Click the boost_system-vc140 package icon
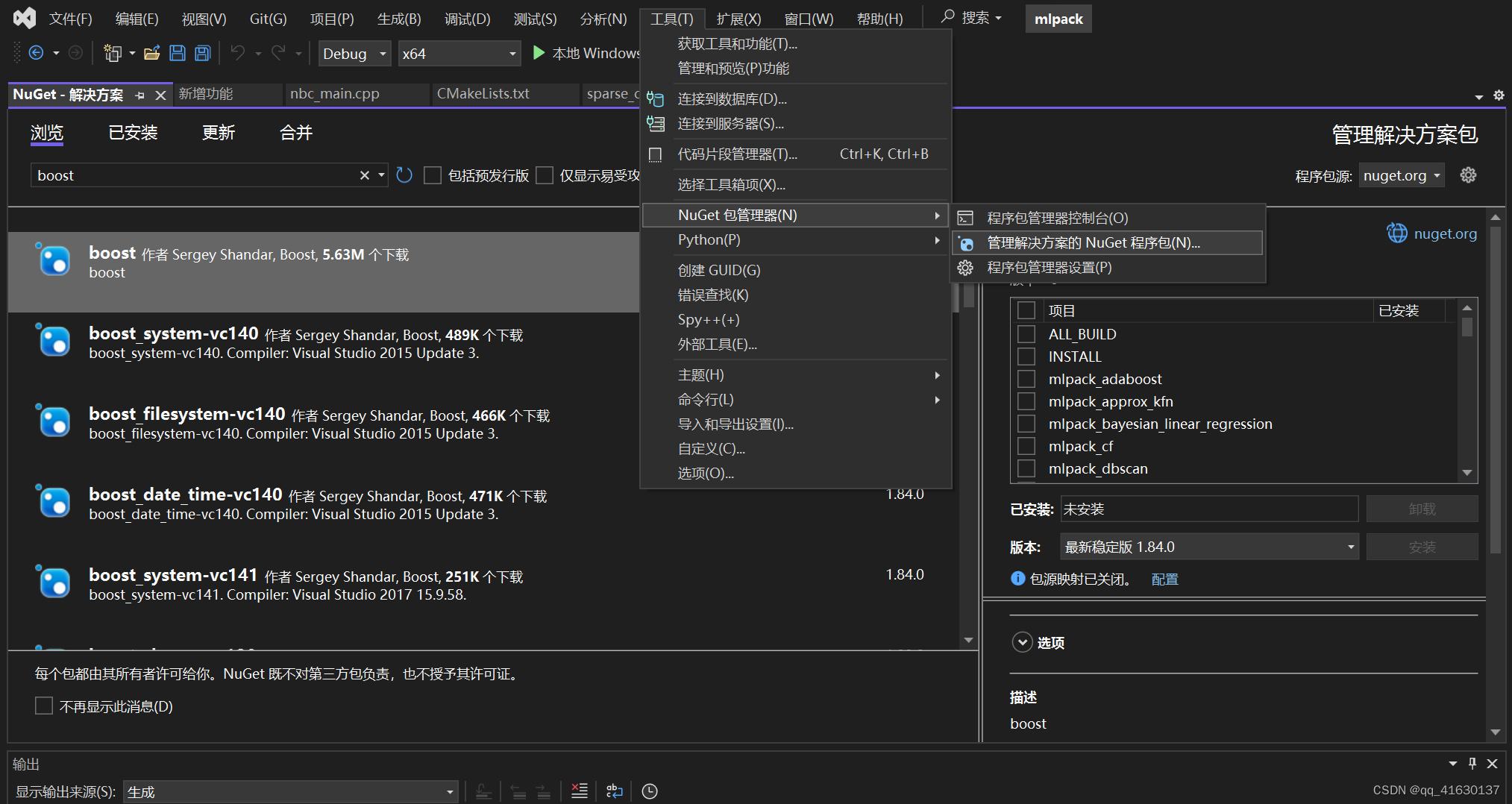 (54, 341)
